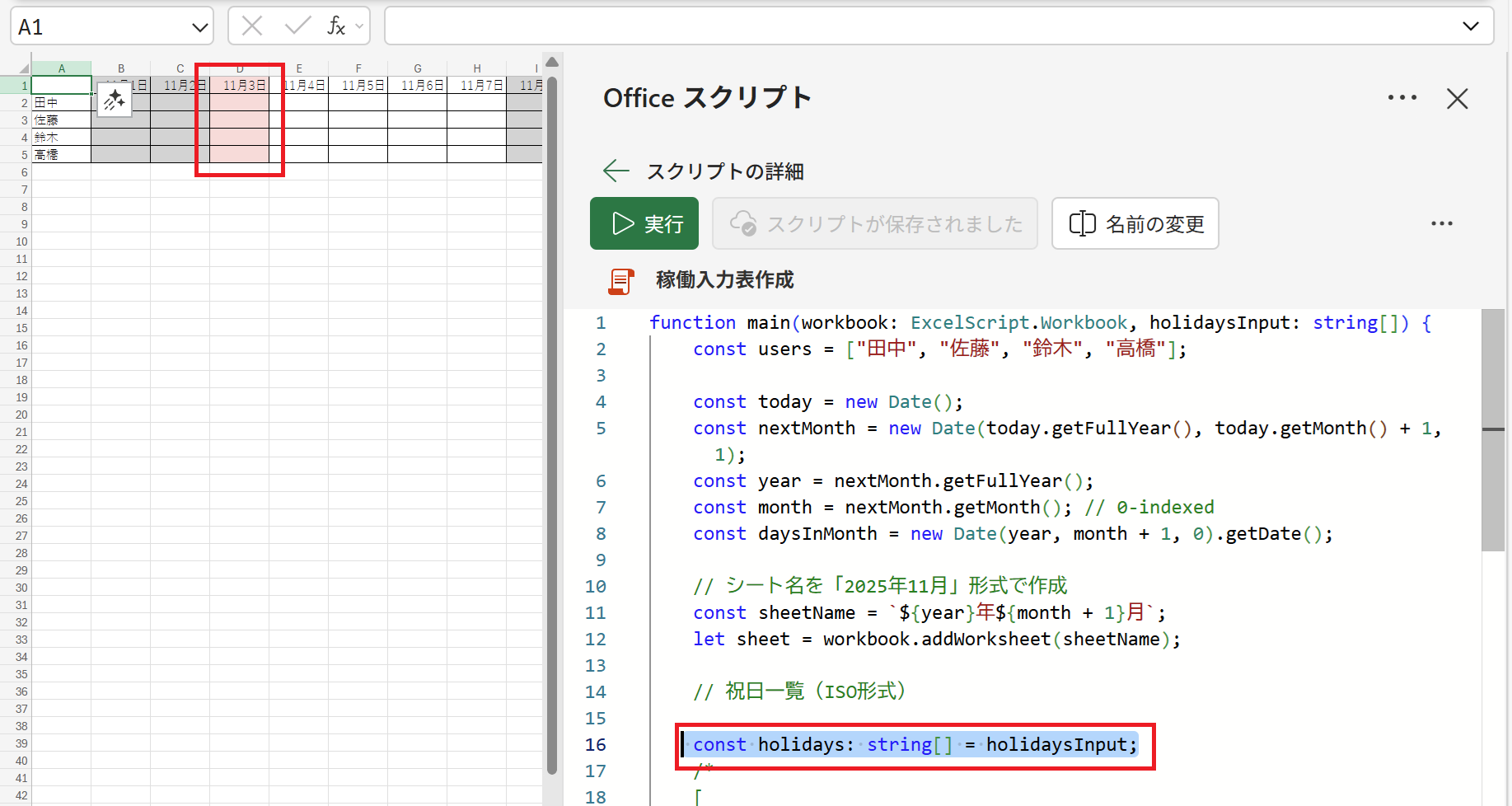The width and height of the screenshot is (1512, 806).
Task: Select cell A4 containing 鈴木
Action: [x=62, y=138]
